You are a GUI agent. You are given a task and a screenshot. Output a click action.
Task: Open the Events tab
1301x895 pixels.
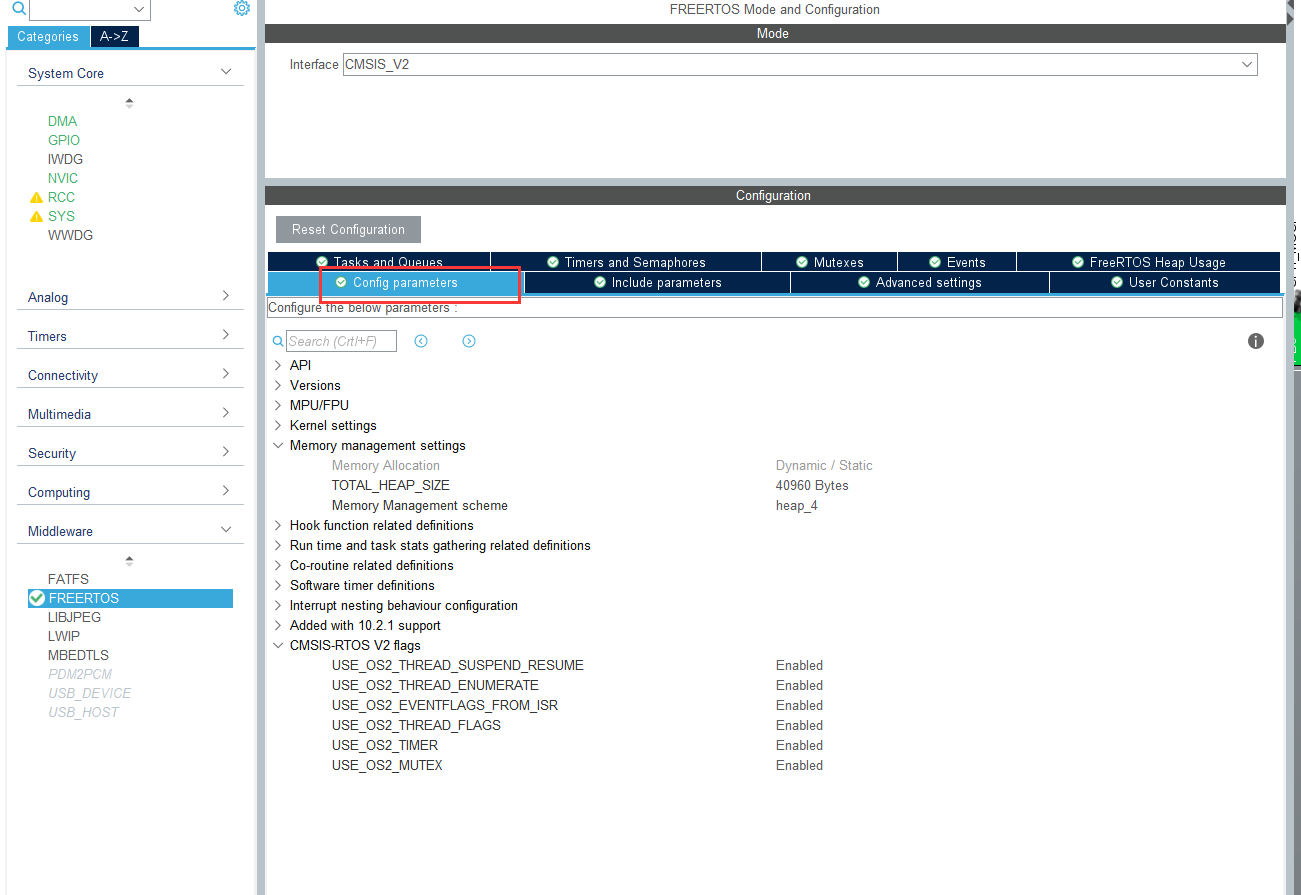(957, 262)
